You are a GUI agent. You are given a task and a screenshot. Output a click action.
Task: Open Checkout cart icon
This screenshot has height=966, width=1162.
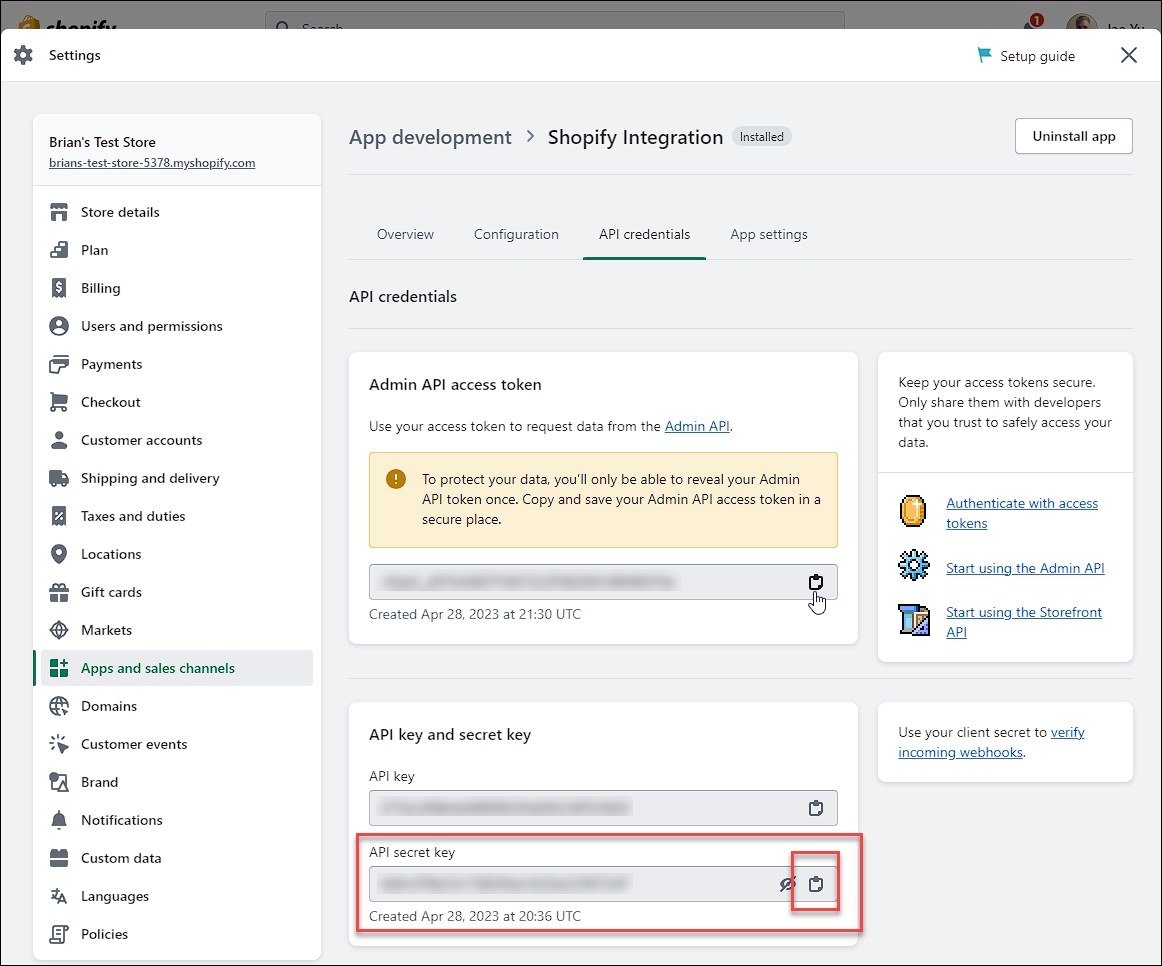pyautogui.click(x=59, y=402)
